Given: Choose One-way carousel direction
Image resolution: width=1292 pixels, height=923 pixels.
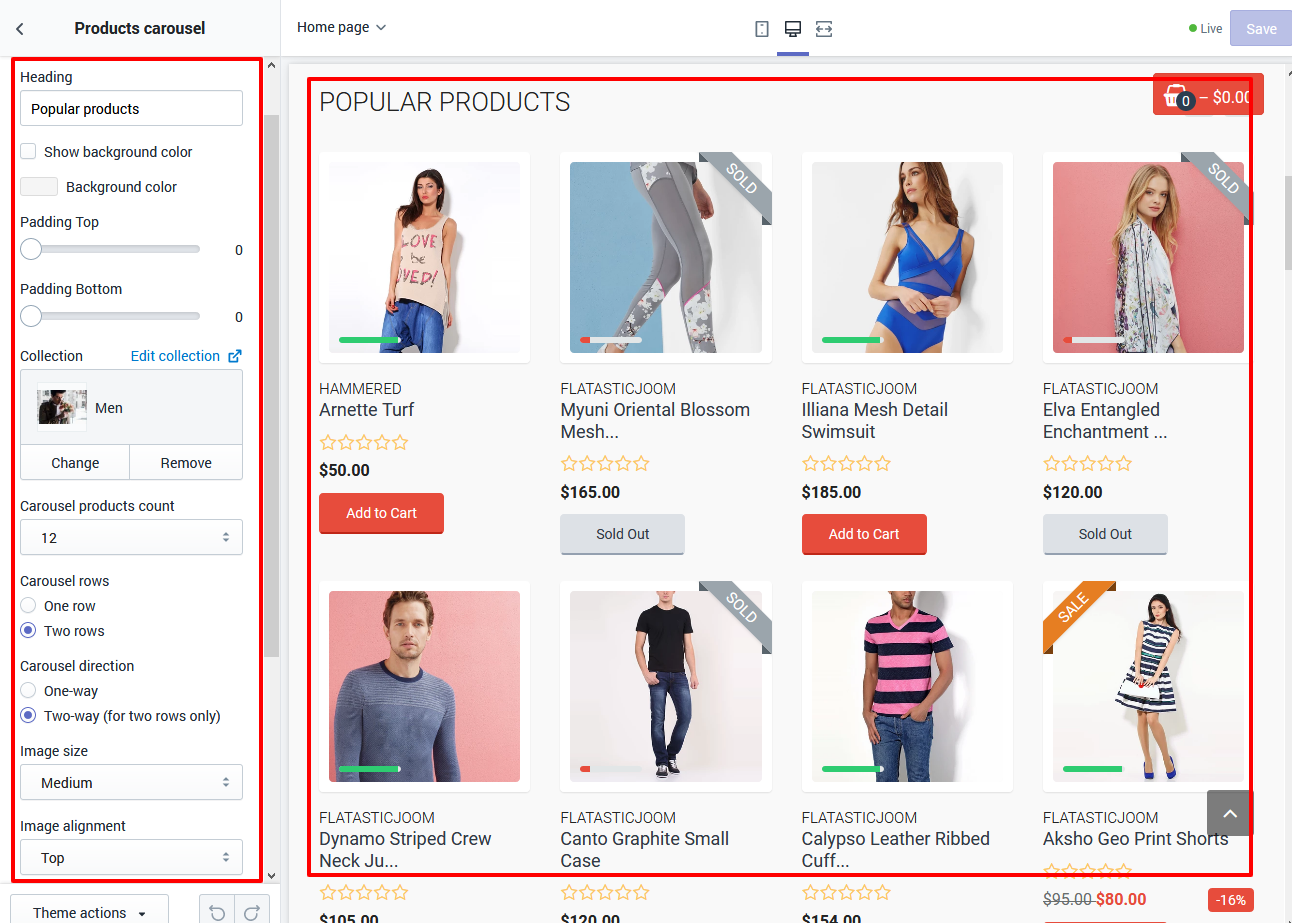Looking at the screenshot, I should (29, 691).
